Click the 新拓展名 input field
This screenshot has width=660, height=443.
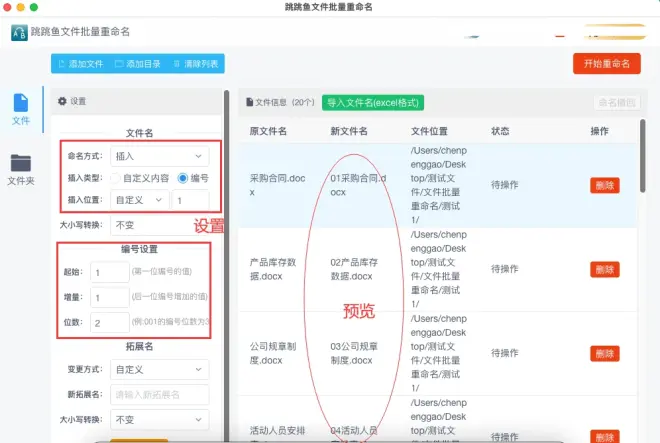pos(160,395)
